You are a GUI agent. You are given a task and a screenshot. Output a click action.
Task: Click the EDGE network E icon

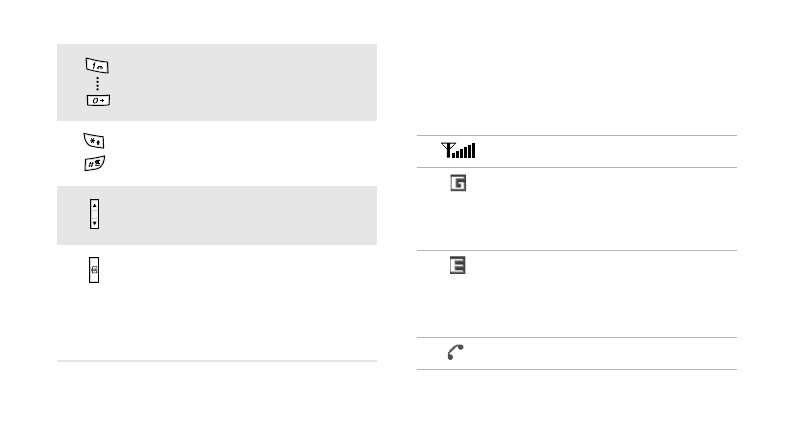[458, 265]
